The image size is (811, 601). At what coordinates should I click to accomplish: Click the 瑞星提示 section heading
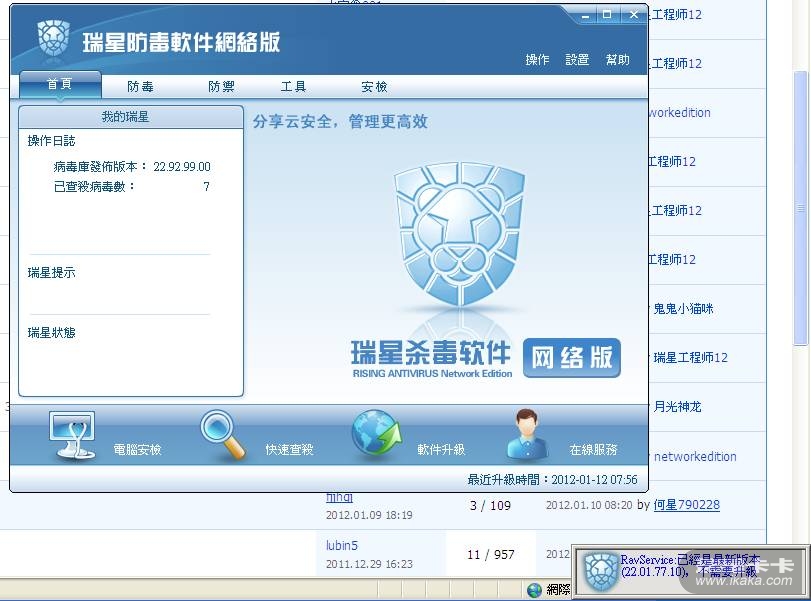click(x=51, y=273)
